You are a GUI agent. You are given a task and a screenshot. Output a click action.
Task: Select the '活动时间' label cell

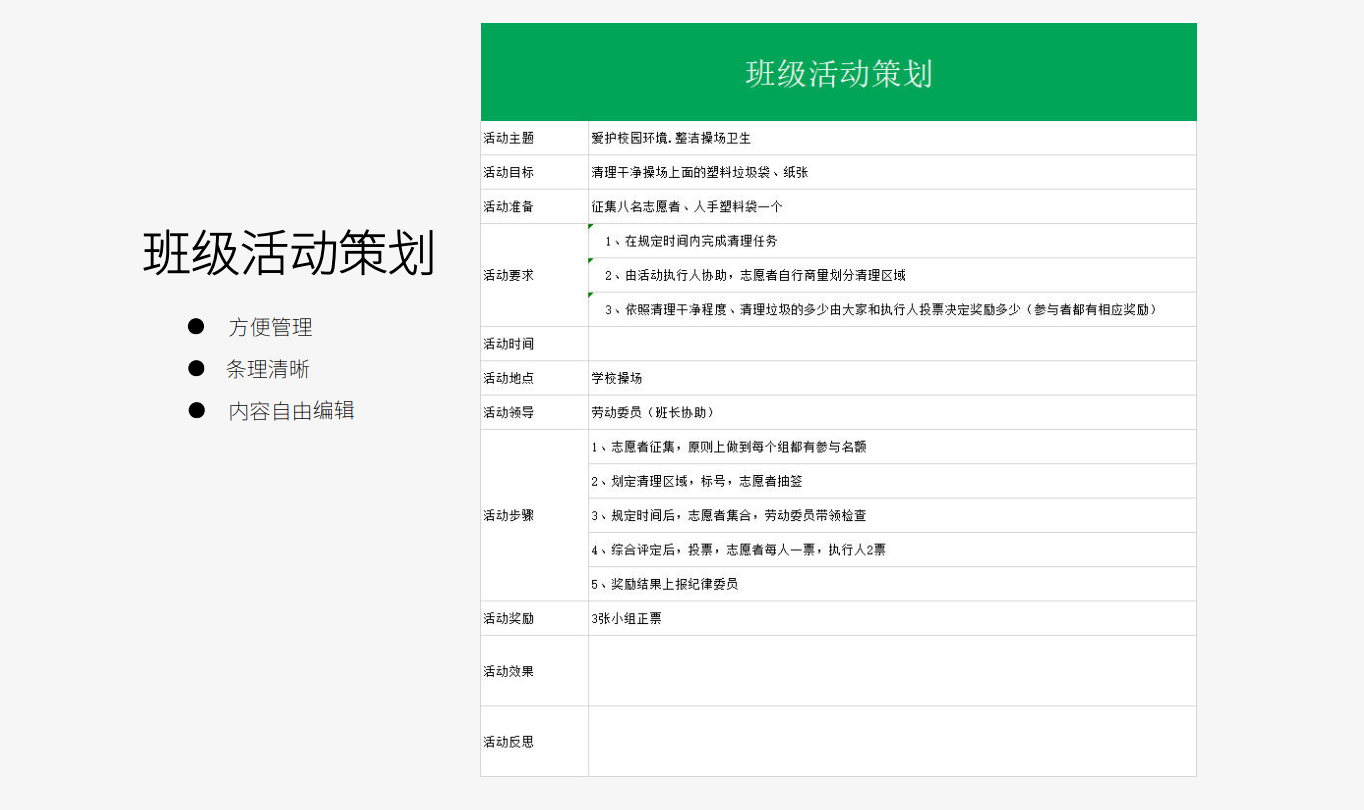coord(535,343)
